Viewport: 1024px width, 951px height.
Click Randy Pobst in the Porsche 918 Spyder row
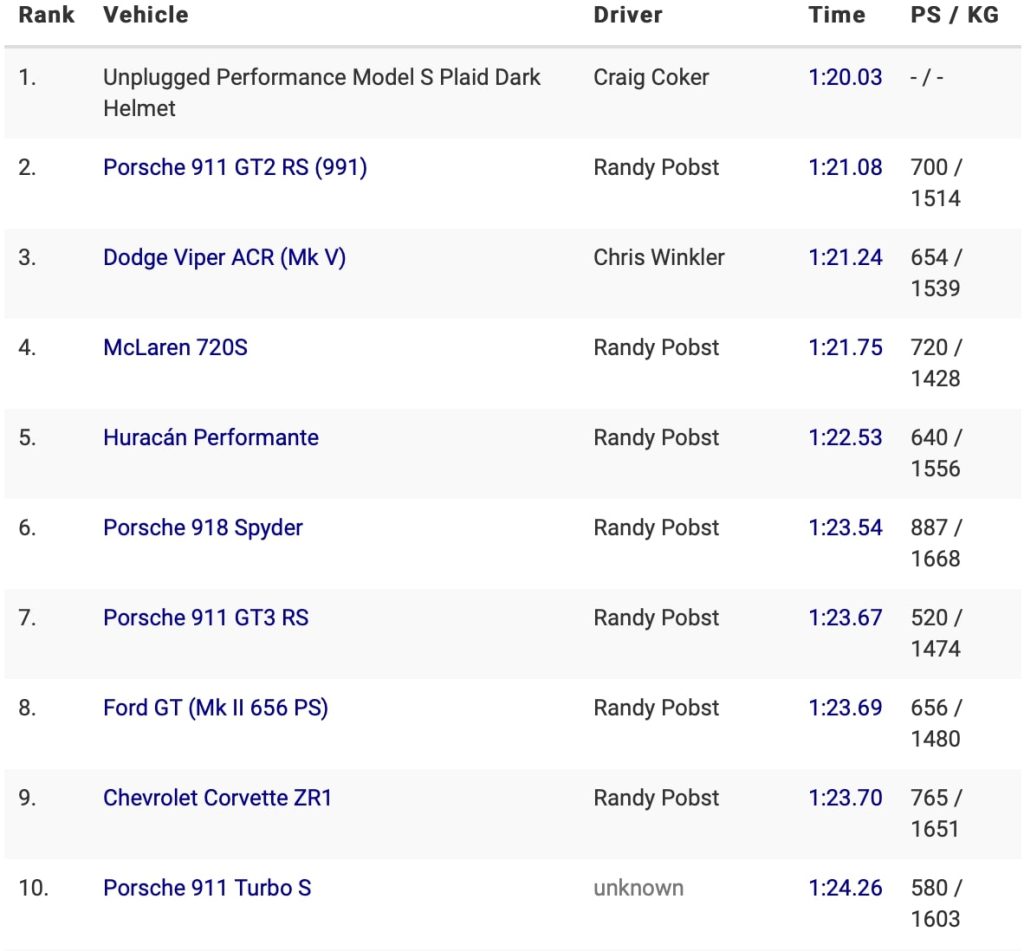656,528
